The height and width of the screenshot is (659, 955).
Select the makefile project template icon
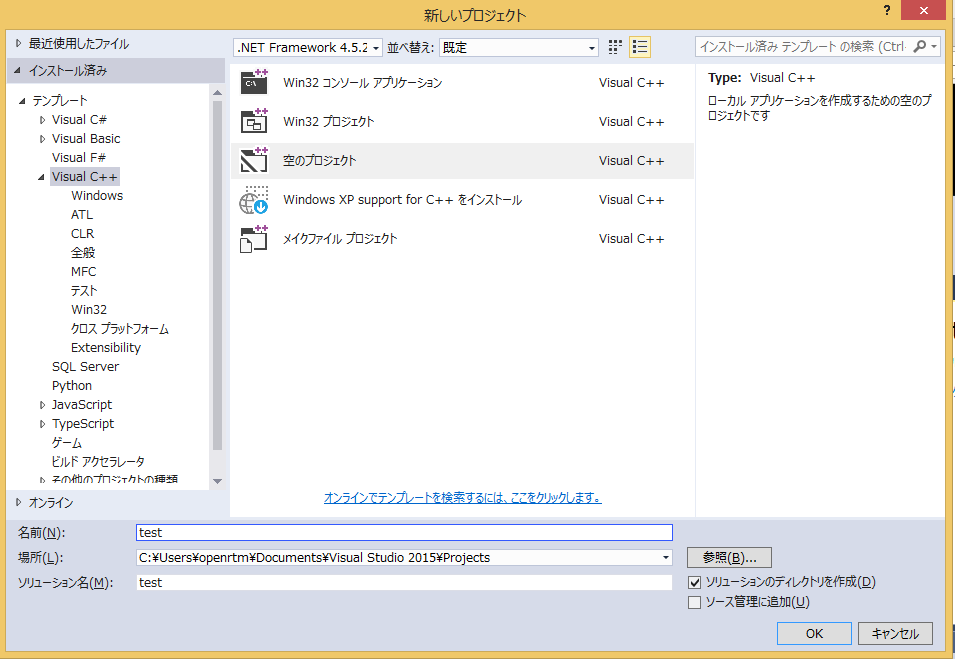click(254, 239)
